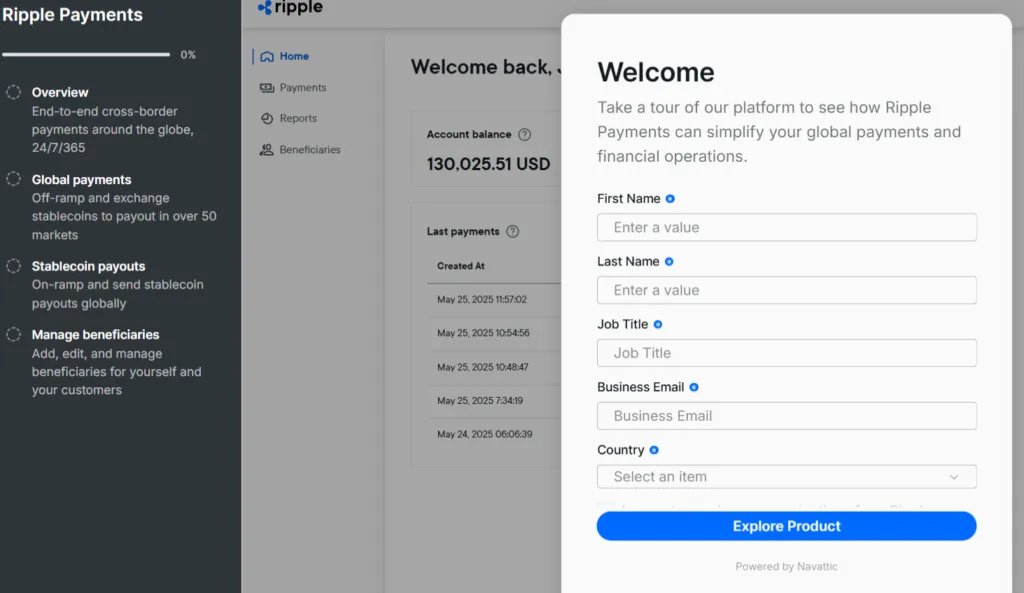
Task: Click the Account balance help icon
Action: point(525,135)
